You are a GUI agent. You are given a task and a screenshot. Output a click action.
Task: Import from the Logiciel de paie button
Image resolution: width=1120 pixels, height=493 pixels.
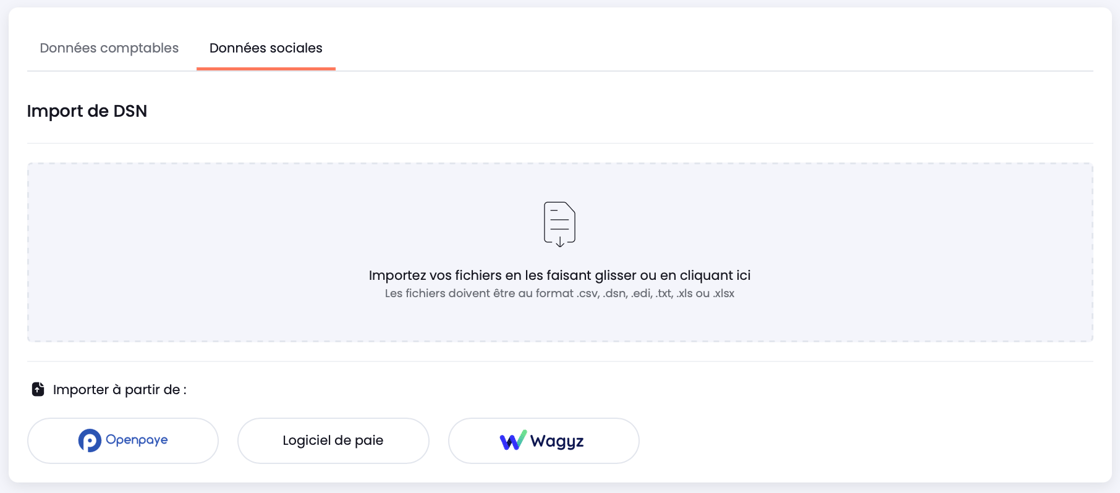[x=333, y=441]
